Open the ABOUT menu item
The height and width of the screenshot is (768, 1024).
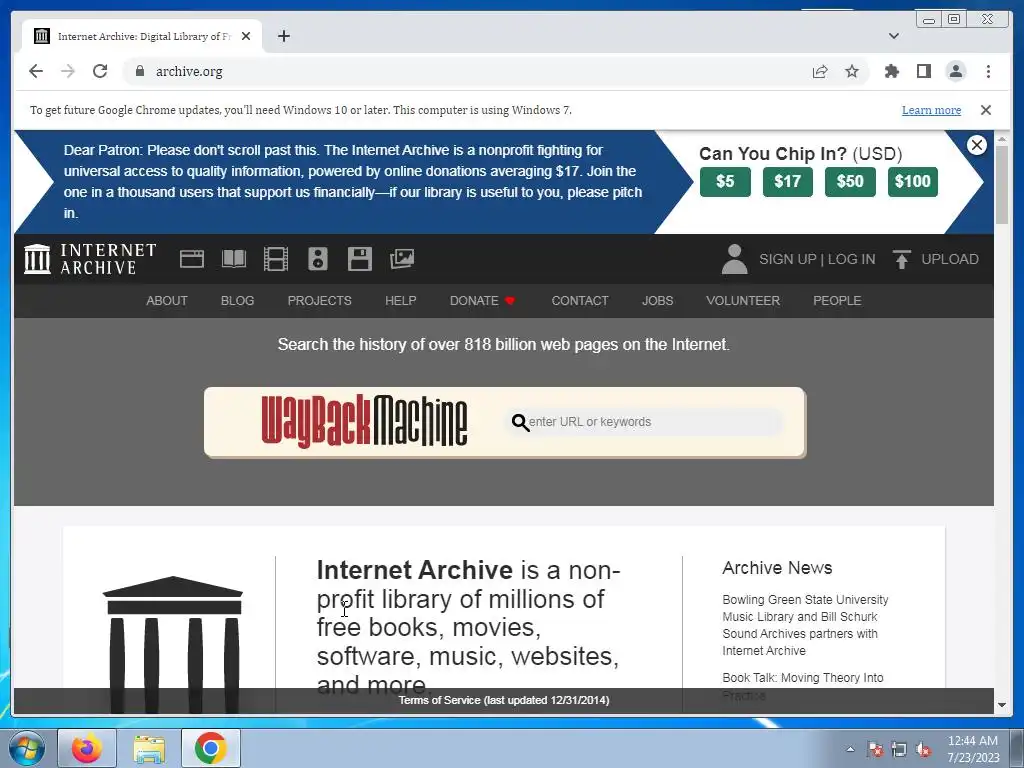coord(167,300)
